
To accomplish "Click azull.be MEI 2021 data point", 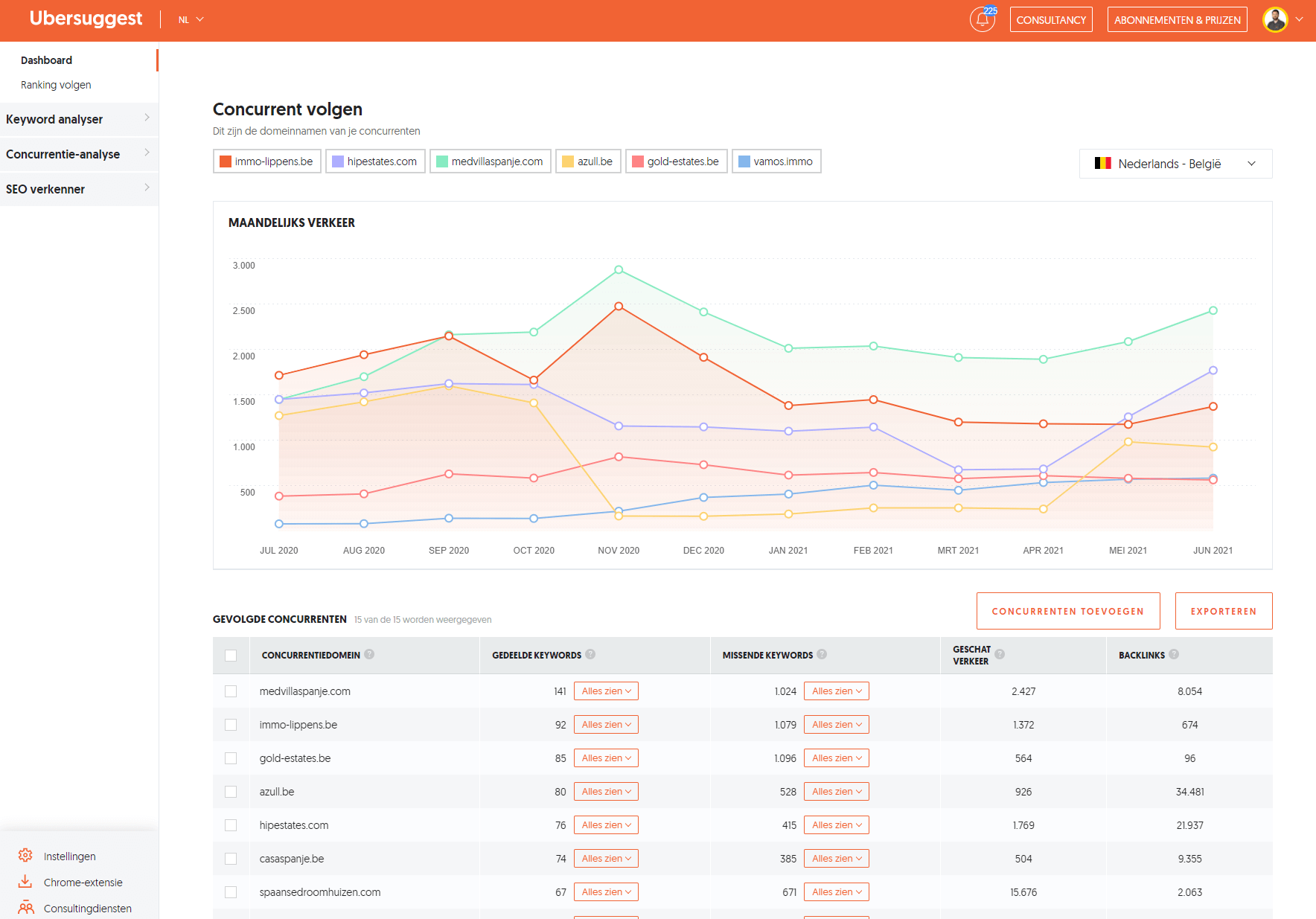I will click(x=1128, y=442).
